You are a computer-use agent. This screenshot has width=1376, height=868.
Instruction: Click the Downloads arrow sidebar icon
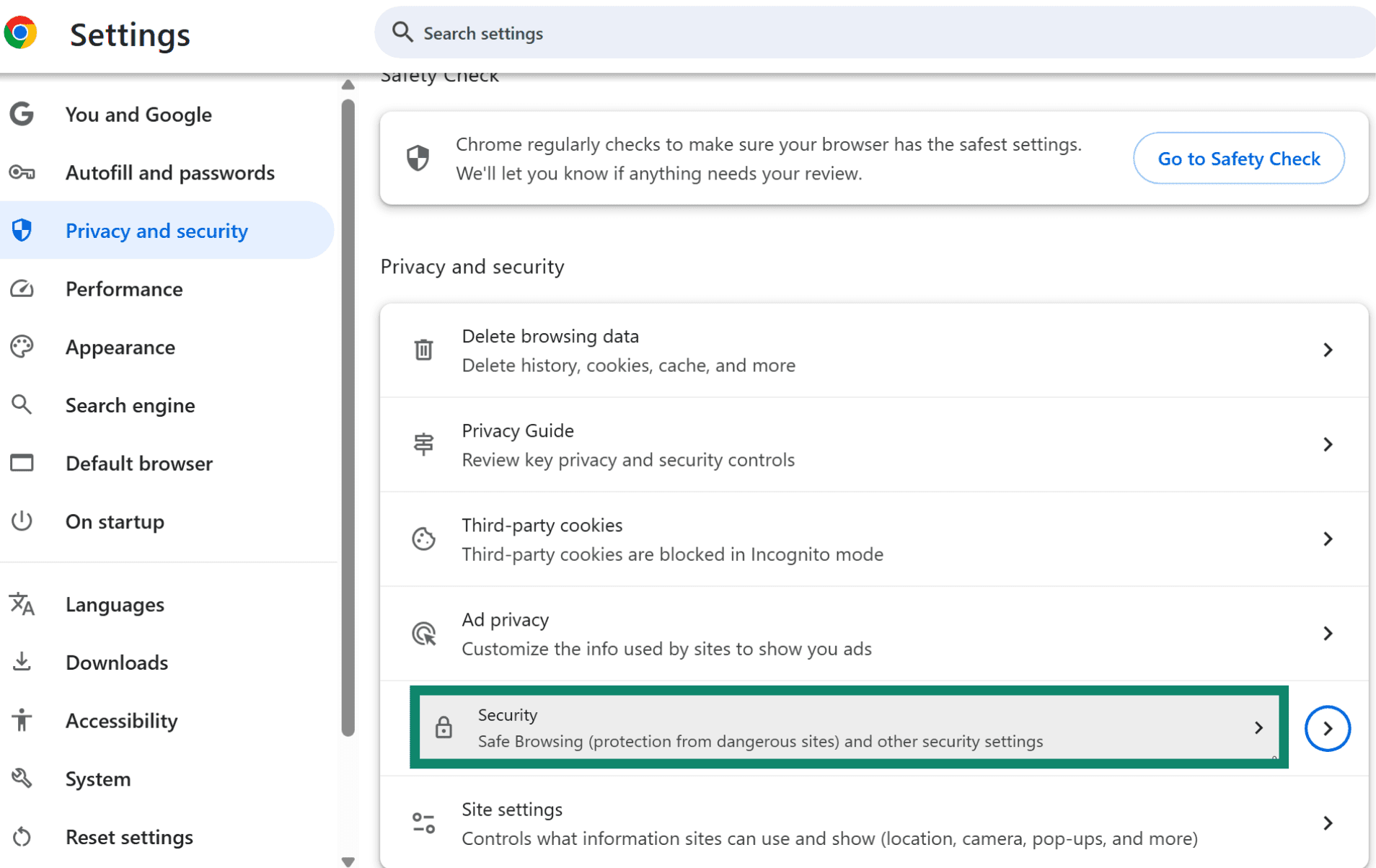(x=22, y=662)
